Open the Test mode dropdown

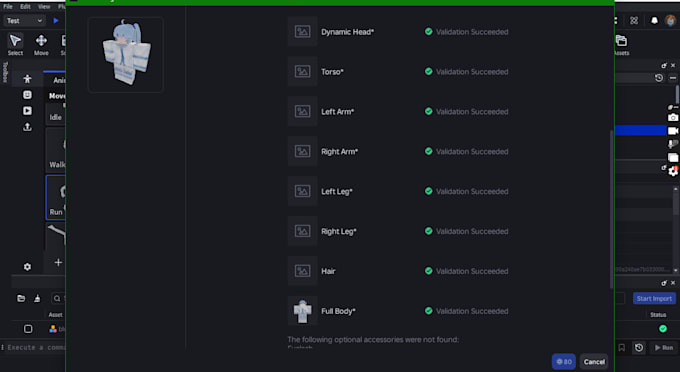pos(24,20)
